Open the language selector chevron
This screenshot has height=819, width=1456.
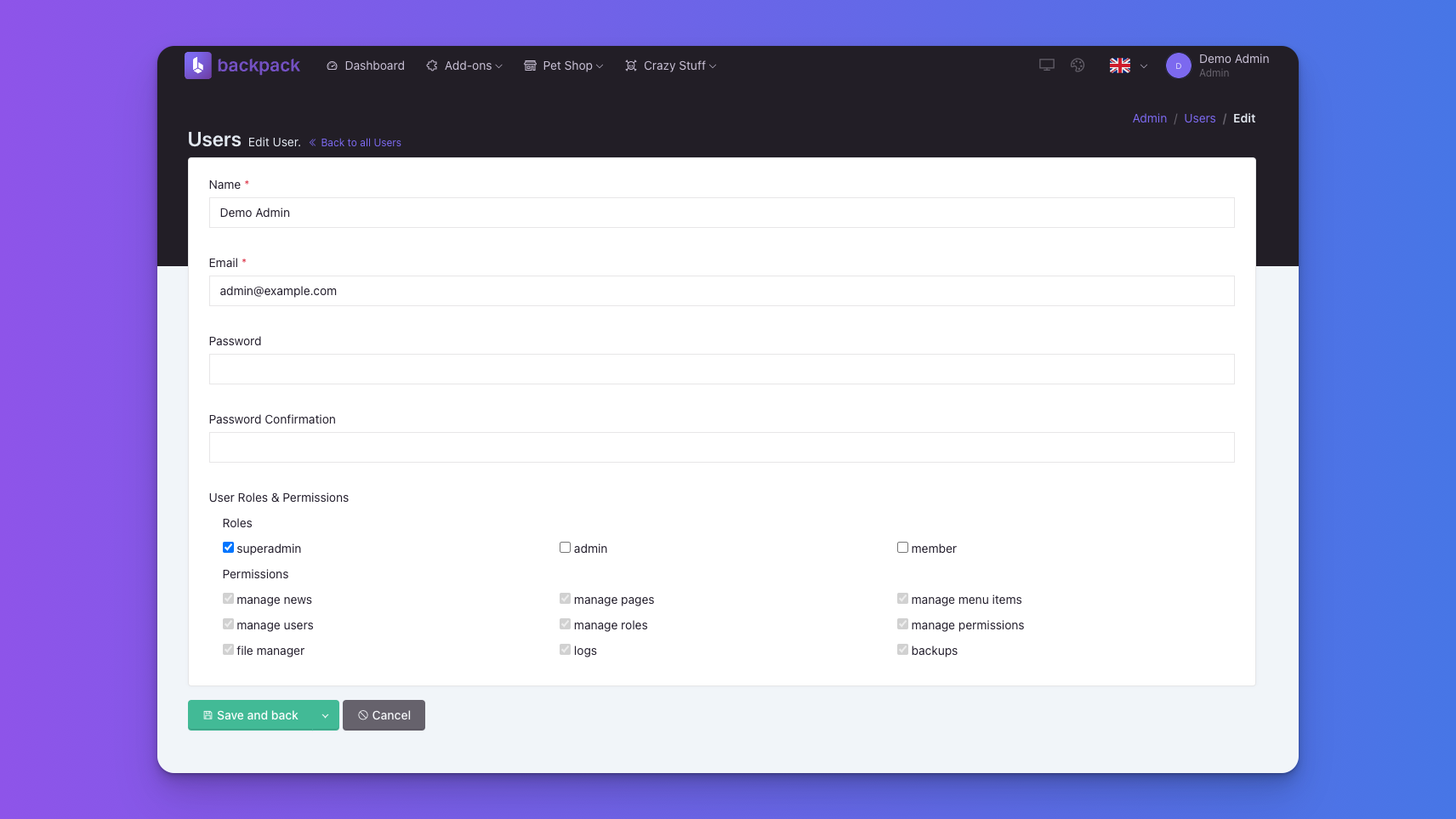point(1144,66)
